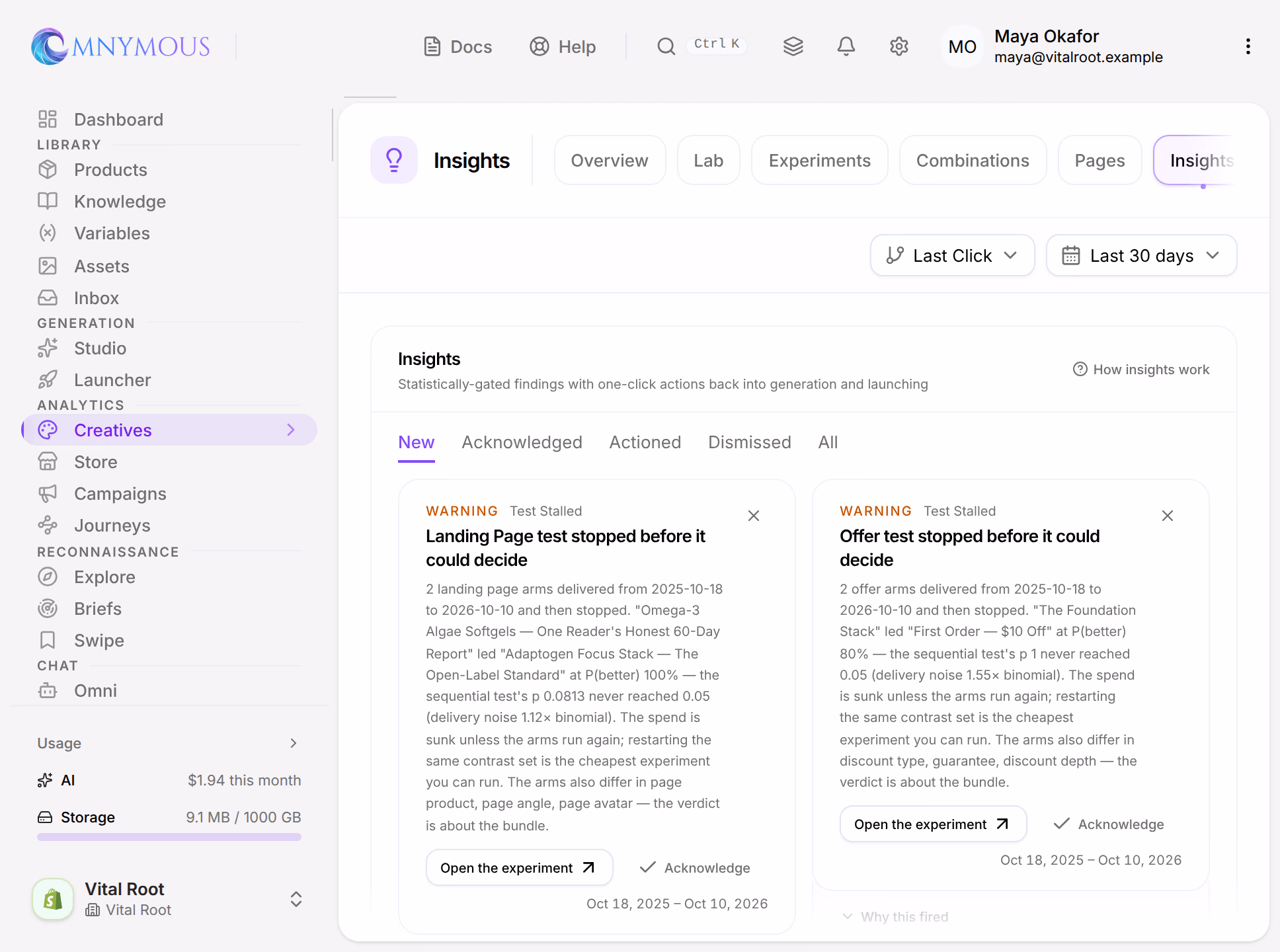Open Omni chat in sidebar
The image size is (1280, 952).
click(169, 691)
